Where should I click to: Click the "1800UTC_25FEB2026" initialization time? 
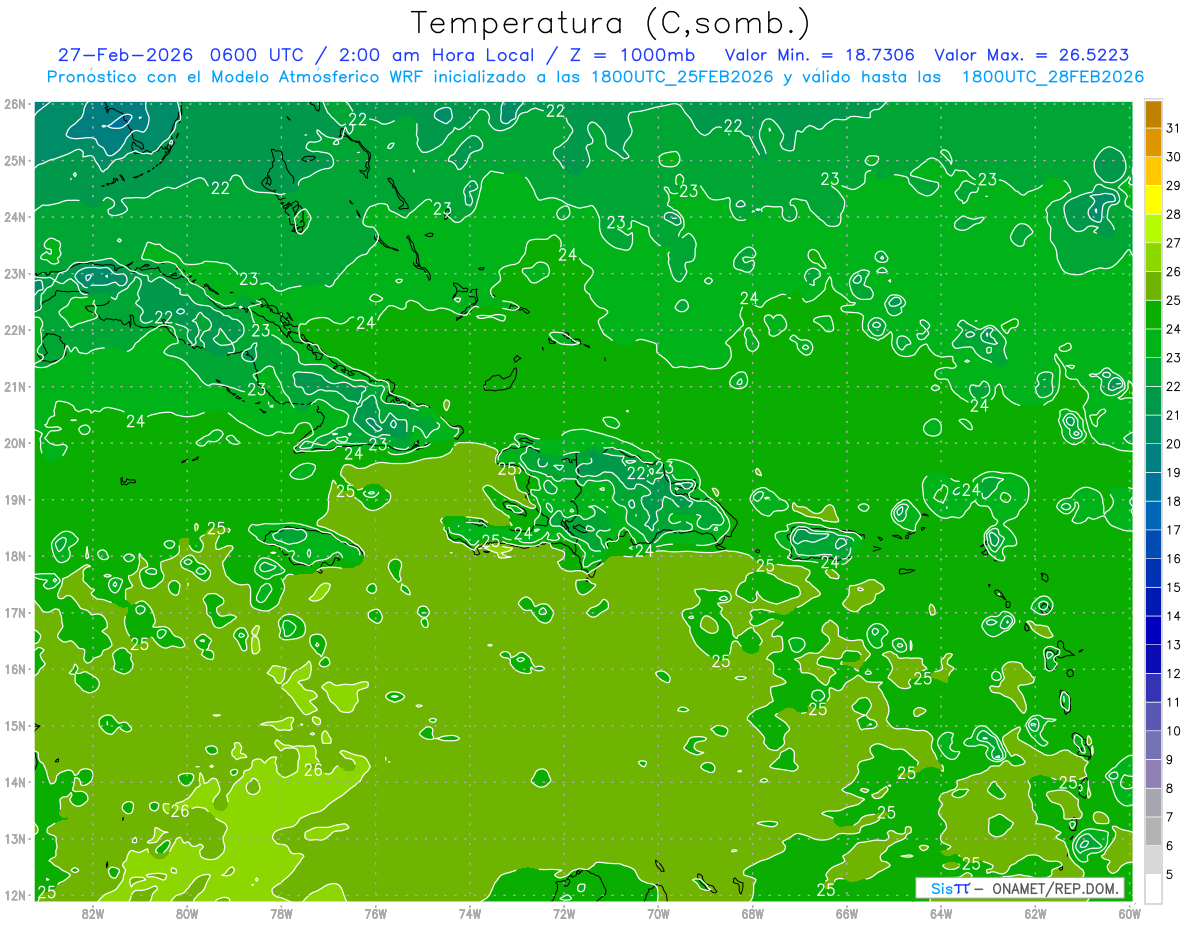pyautogui.click(x=681, y=77)
